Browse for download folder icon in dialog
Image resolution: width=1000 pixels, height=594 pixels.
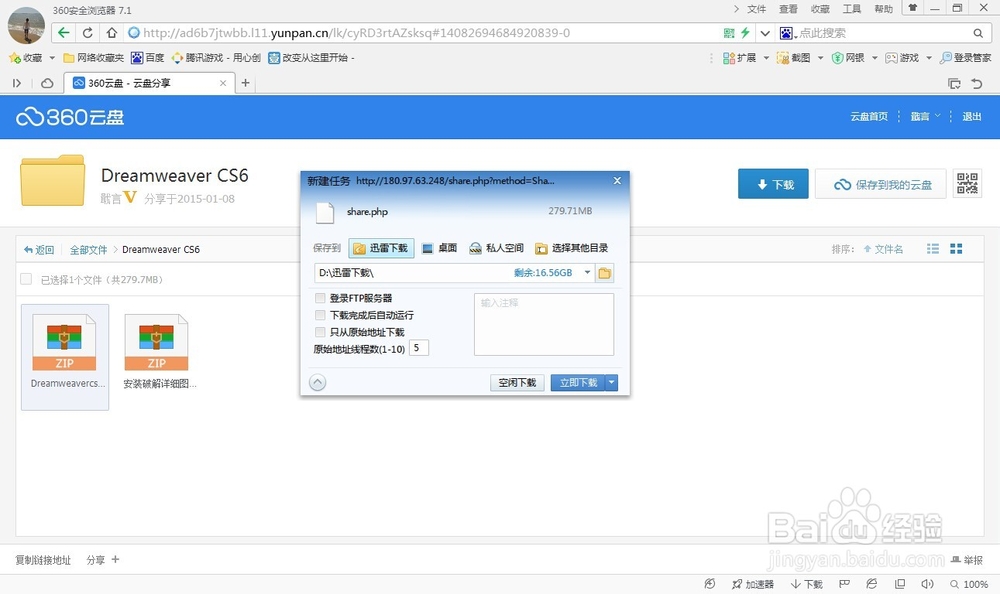(604, 273)
